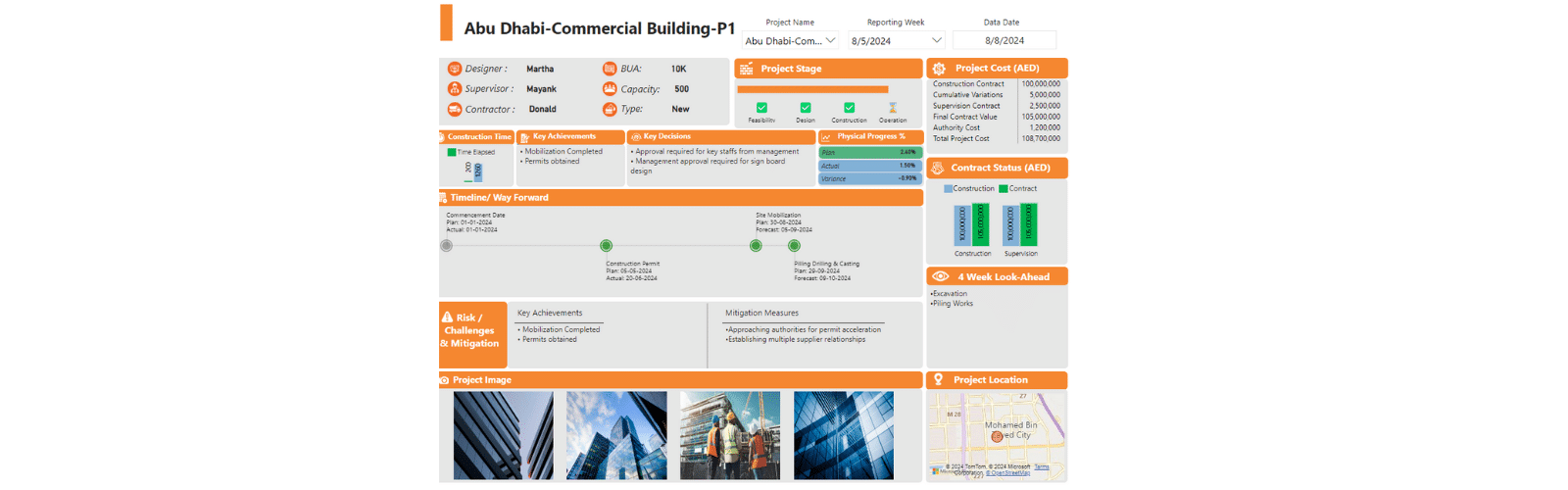Click the Construction blue legend swatch
The image size is (1568, 490).
pos(948,188)
